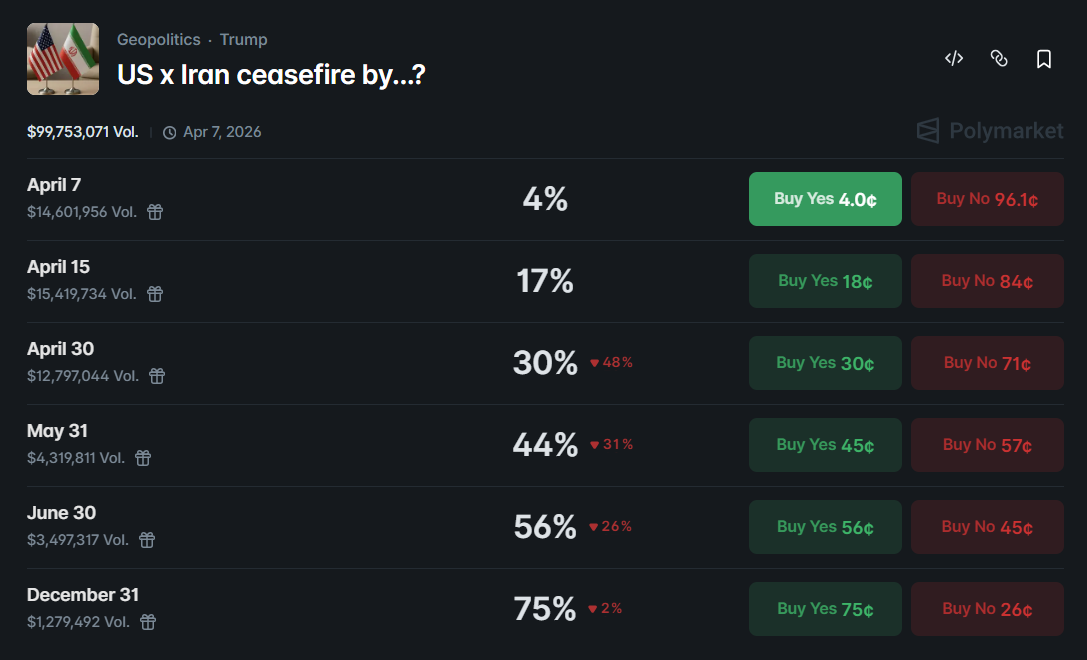Click the clock icon next to the date
The width and height of the screenshot is (1087, 660).
pos(170,131)
